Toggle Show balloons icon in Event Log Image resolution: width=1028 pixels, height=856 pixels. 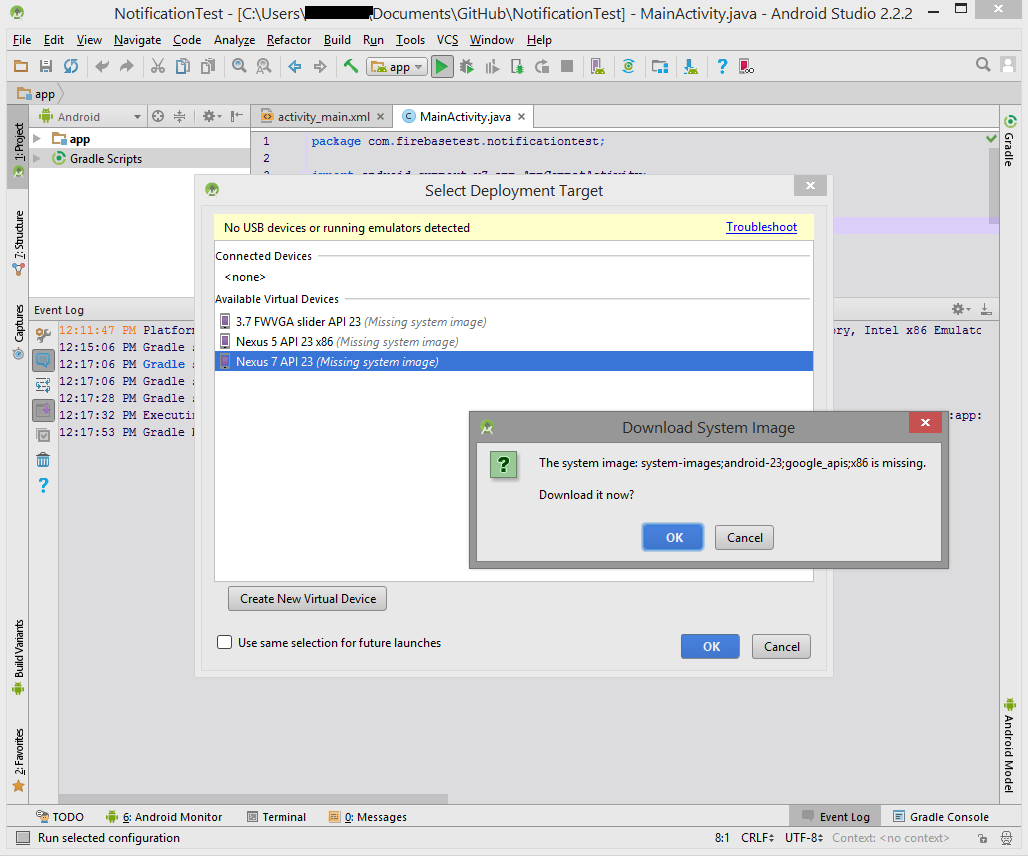click(x=43, y=360)
